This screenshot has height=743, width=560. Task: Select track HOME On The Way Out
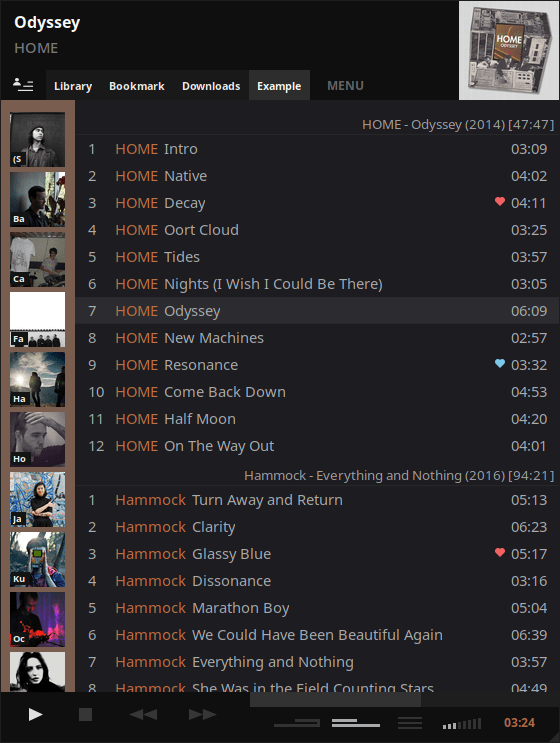317,446
